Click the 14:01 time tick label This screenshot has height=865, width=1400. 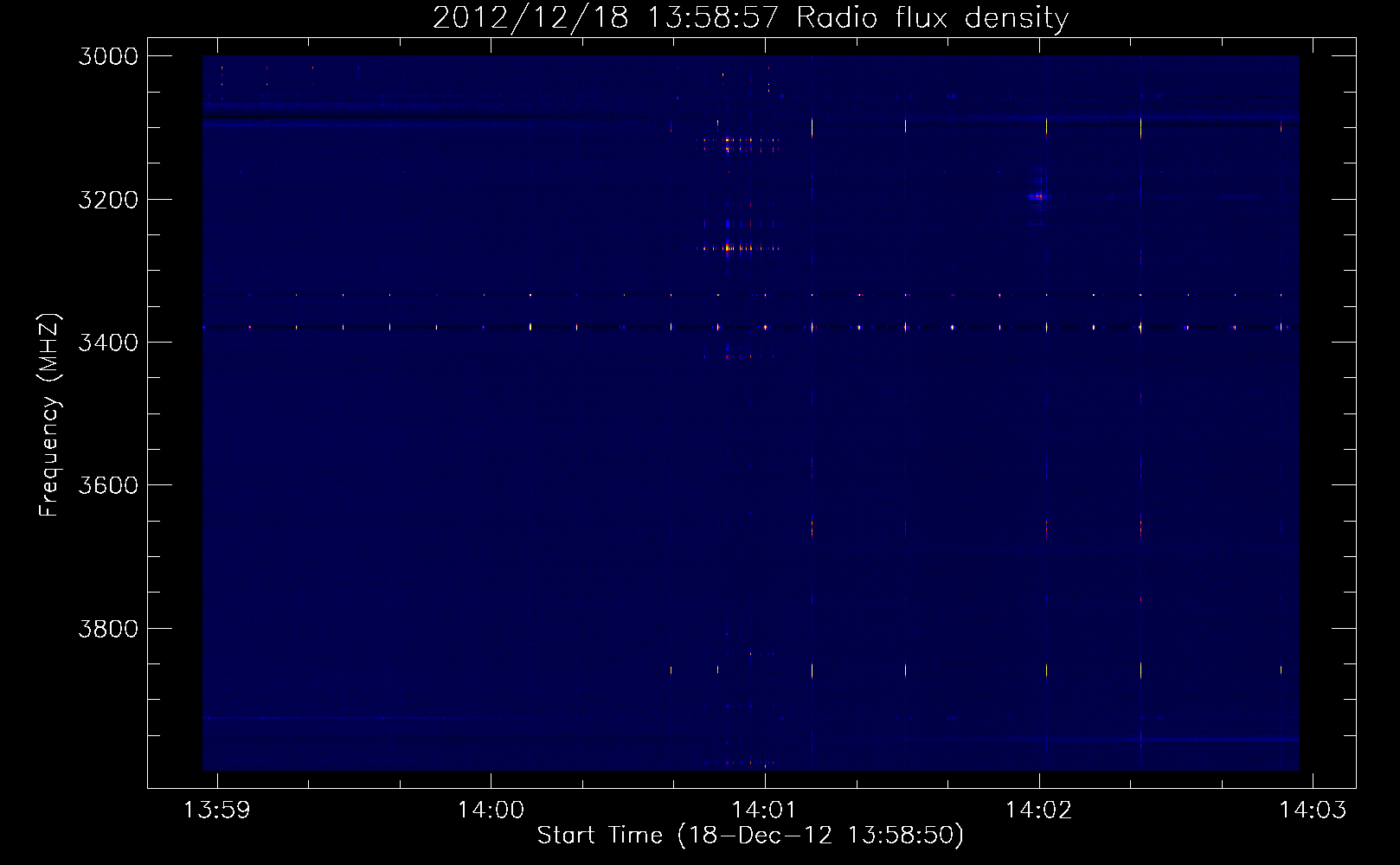764,810
